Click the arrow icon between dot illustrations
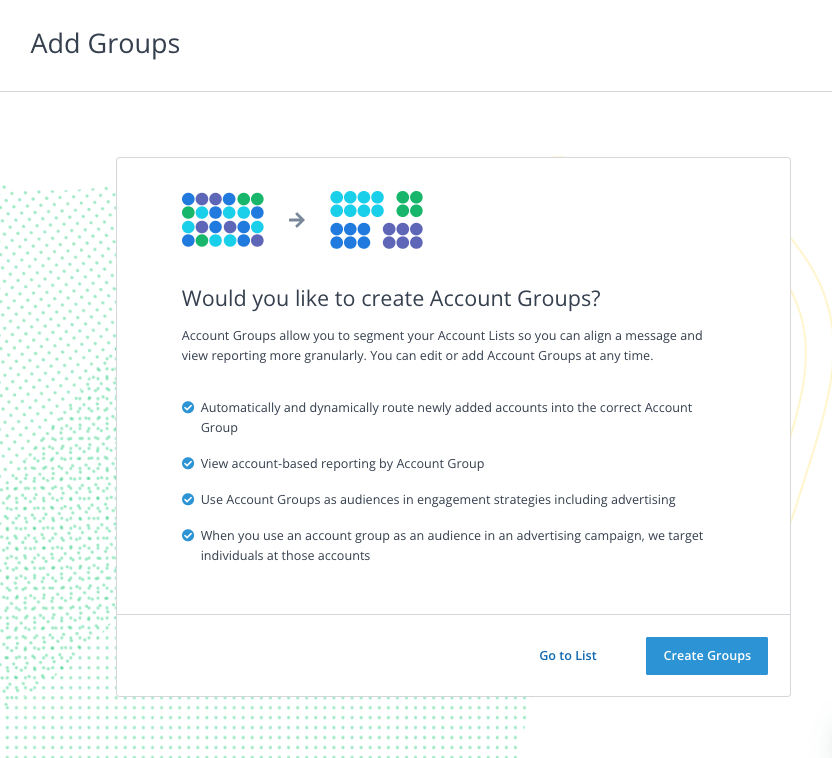Viewport: 832px width, 758px height. point(297,220)
